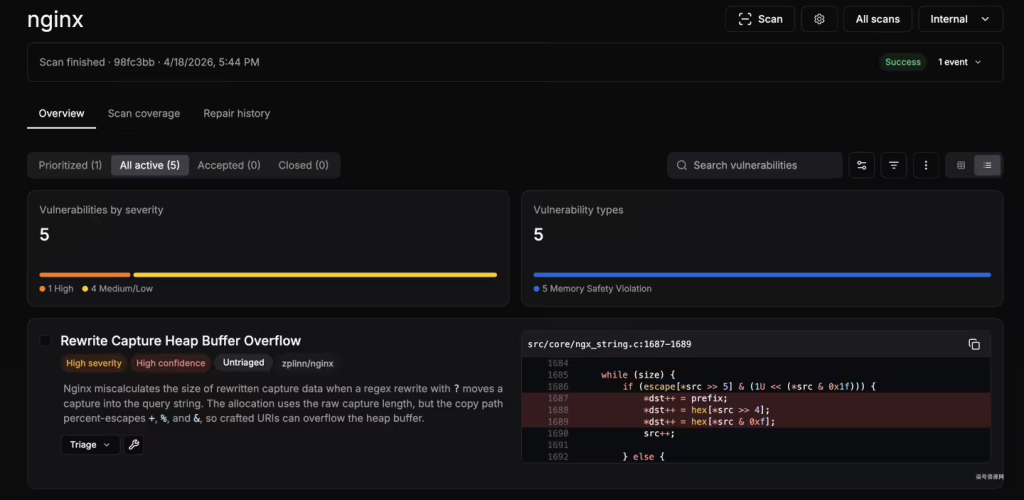This screenshot has width=1024, height=500.
Task: Click the blue Memory Safety Violation bar
Action: [762, 275]
